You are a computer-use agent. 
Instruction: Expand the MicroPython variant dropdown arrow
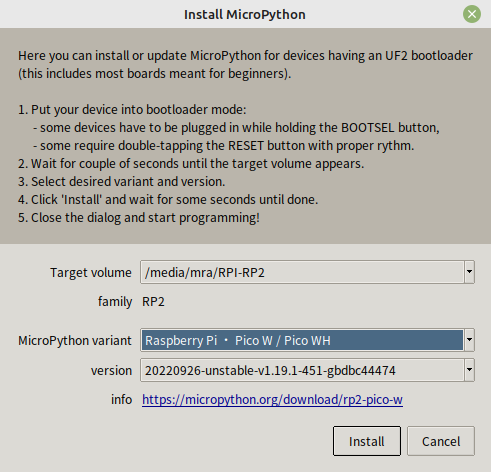tap(469, 340)
